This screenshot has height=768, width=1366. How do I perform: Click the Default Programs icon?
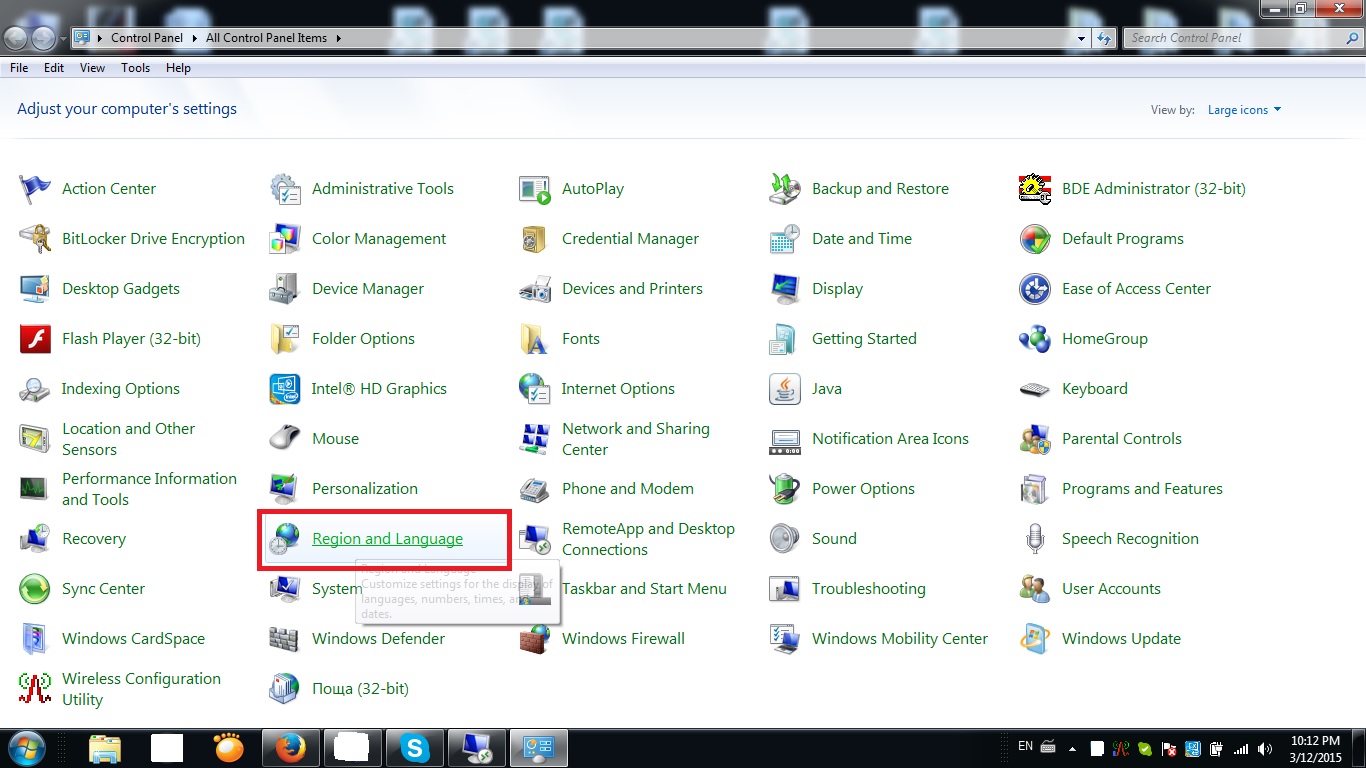[1035, 238]
